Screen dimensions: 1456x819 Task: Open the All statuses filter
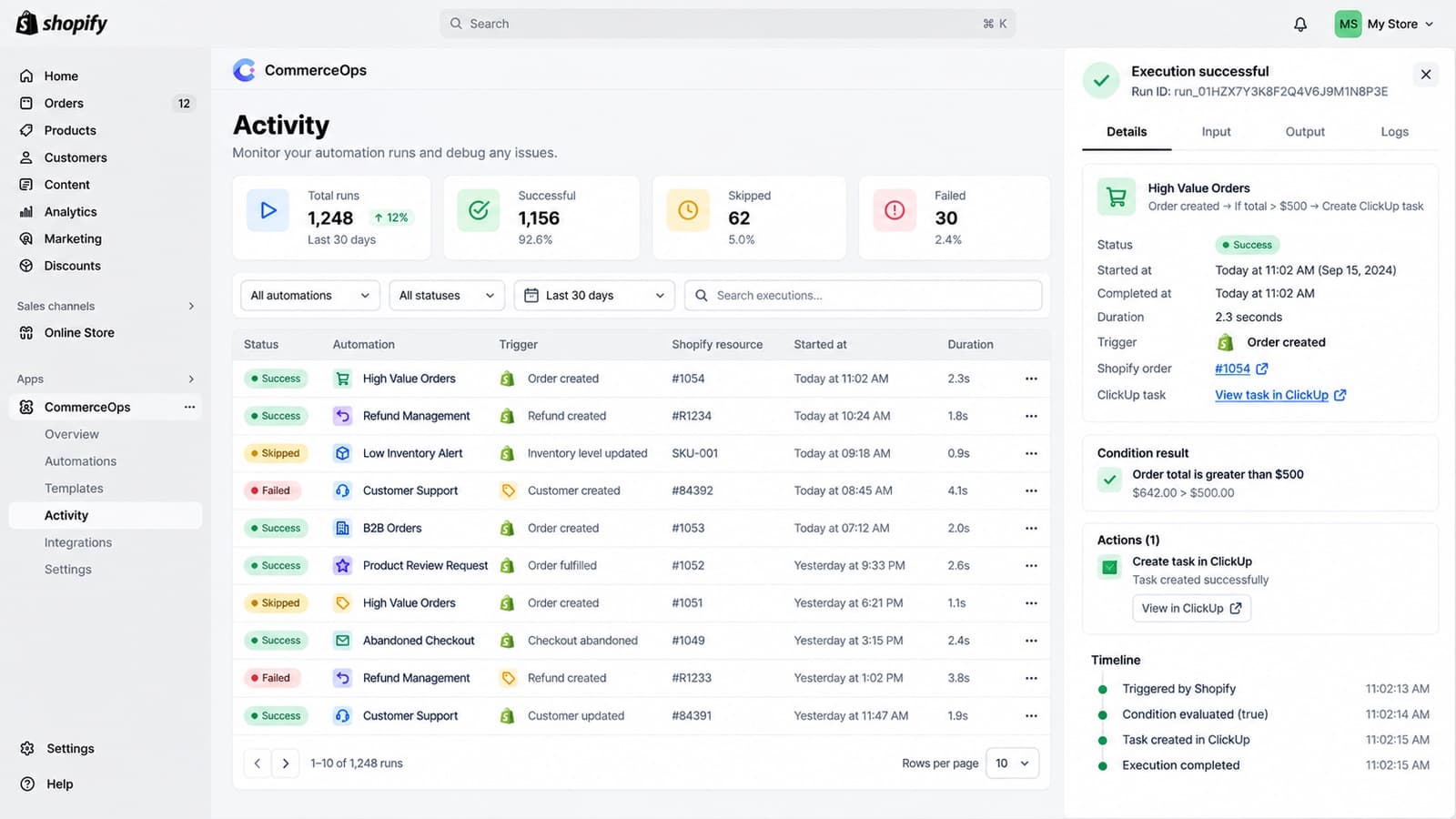(447, 296)
